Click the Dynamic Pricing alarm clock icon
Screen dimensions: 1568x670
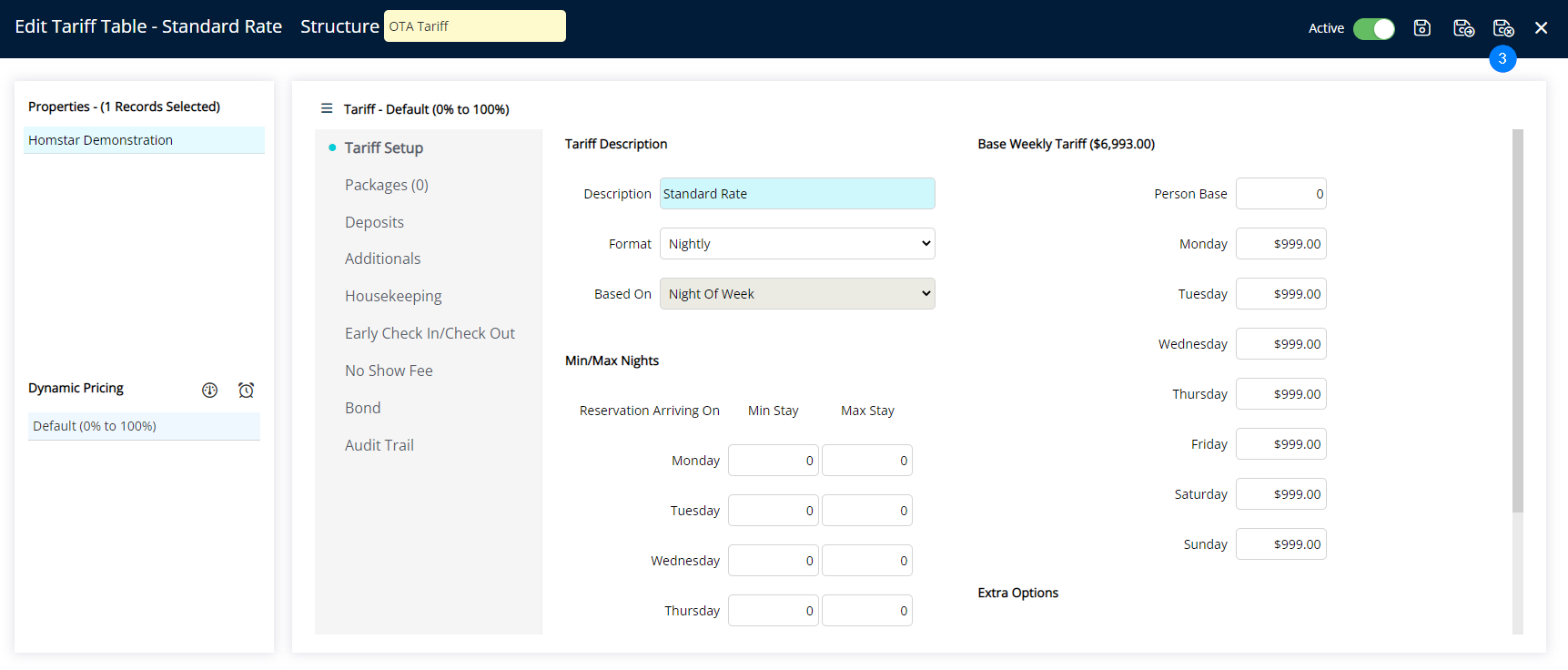[x=246, y=391]
